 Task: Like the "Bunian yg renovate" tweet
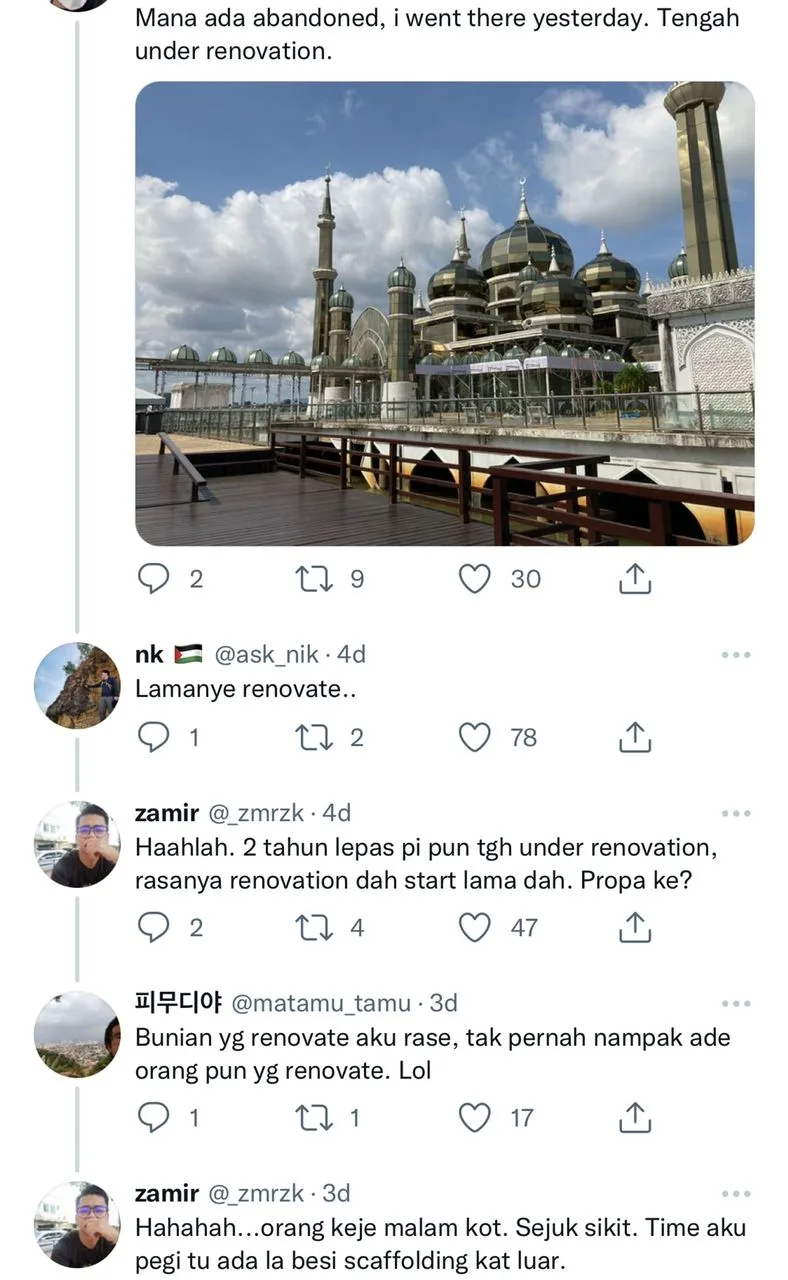475,1117
